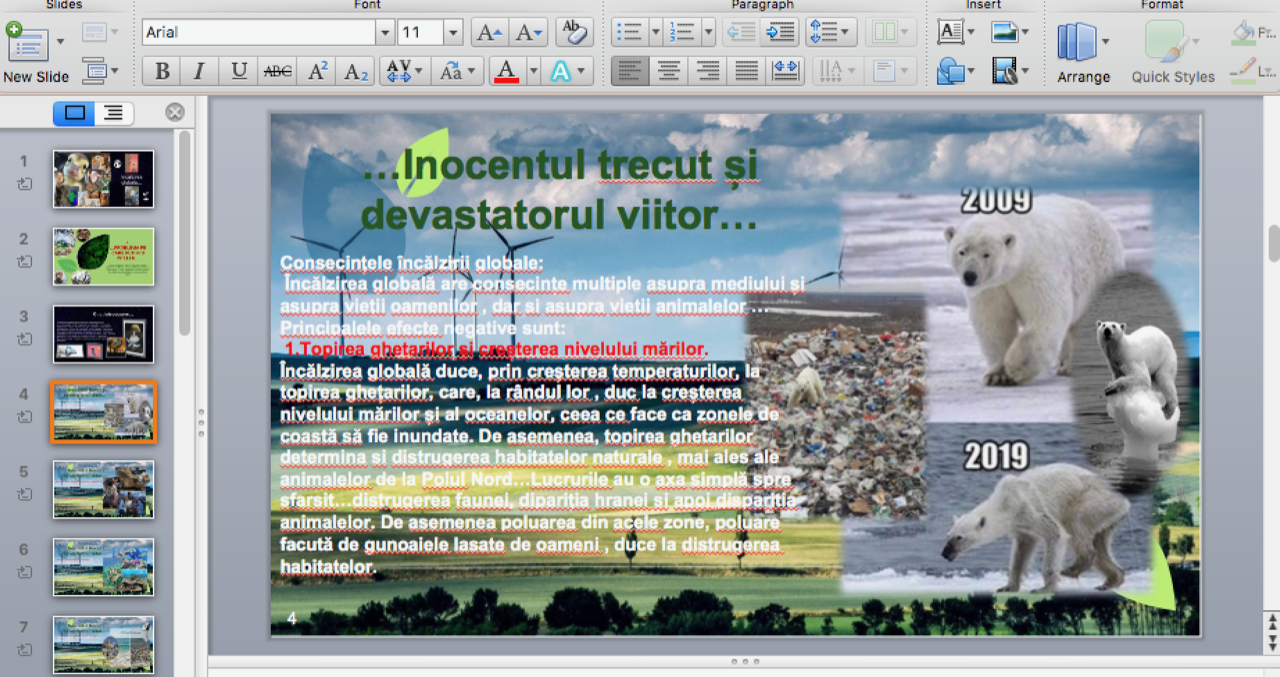Viewport: 1280px width, 677px height.
Task: Switch the slide pane to outline view
Action: tap(114, 113)
